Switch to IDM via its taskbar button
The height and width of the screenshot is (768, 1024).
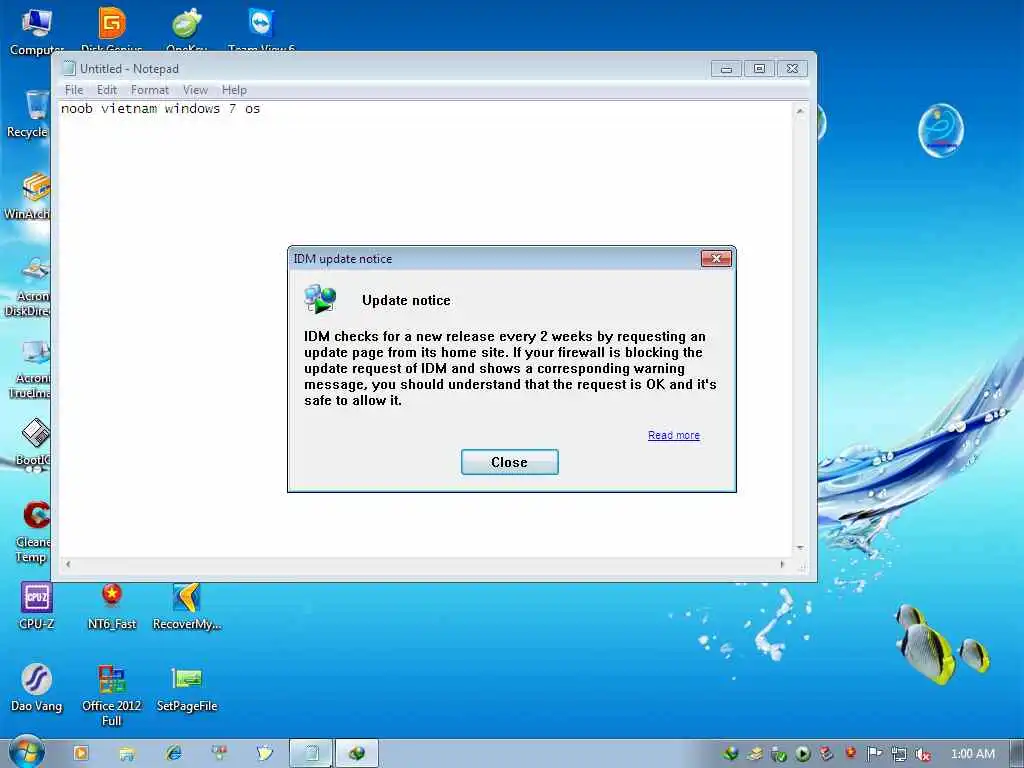[357, 753]
